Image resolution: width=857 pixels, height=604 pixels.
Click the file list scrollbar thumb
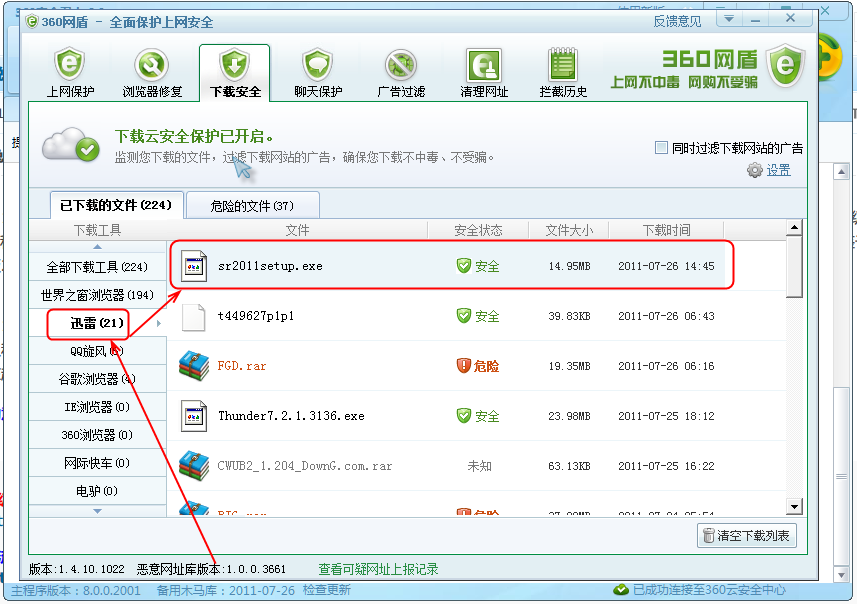coord(794,266)
